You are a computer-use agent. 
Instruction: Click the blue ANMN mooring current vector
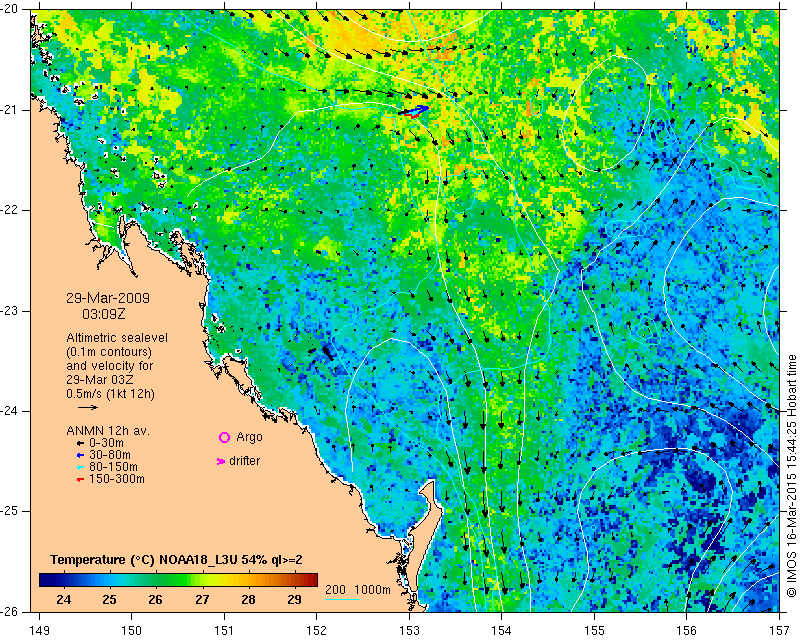click(x=416, y=110)
